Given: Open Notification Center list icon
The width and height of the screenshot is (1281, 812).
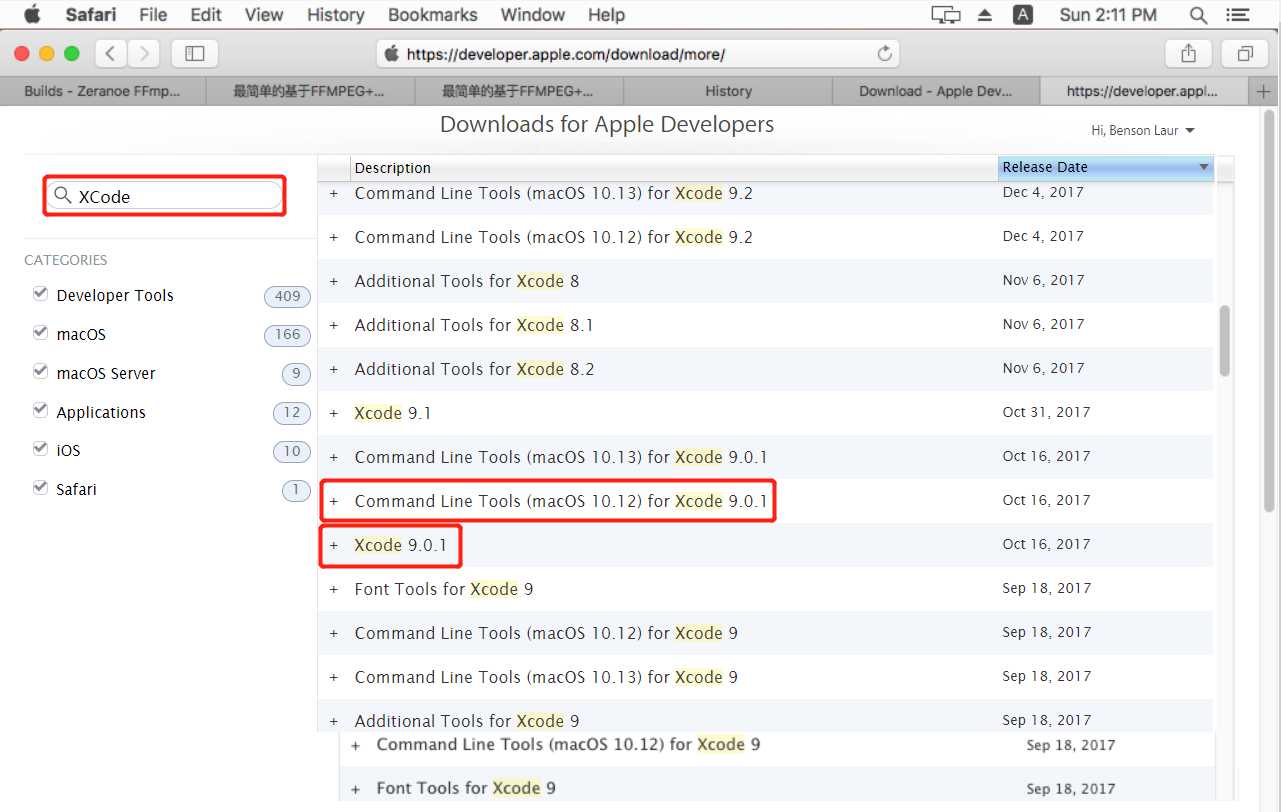Looking at the screenshot, I should [1238, 15].
